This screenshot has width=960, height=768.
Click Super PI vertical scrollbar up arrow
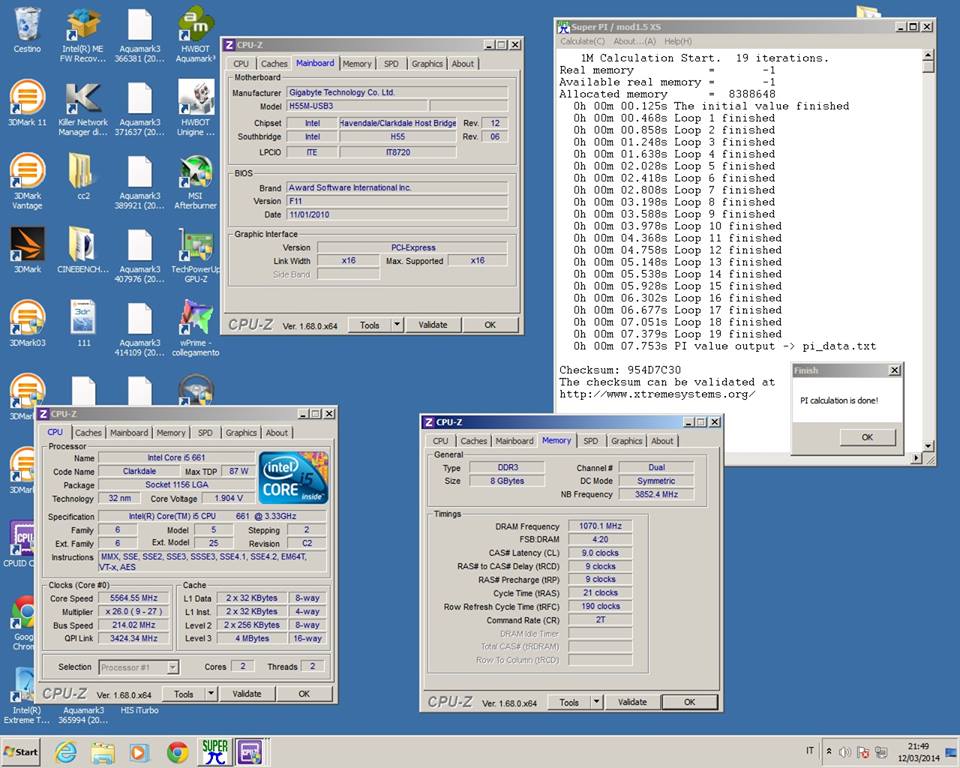click(x=928, y=55)
